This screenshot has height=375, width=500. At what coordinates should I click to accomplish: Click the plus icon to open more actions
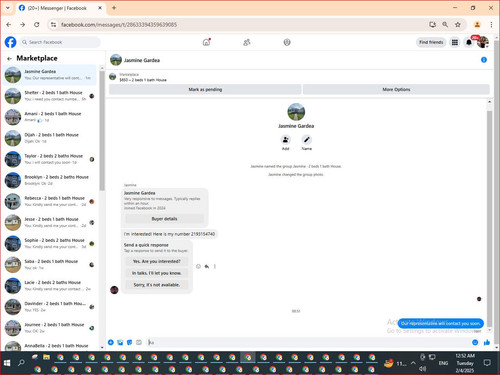click(x=111, y=342)
